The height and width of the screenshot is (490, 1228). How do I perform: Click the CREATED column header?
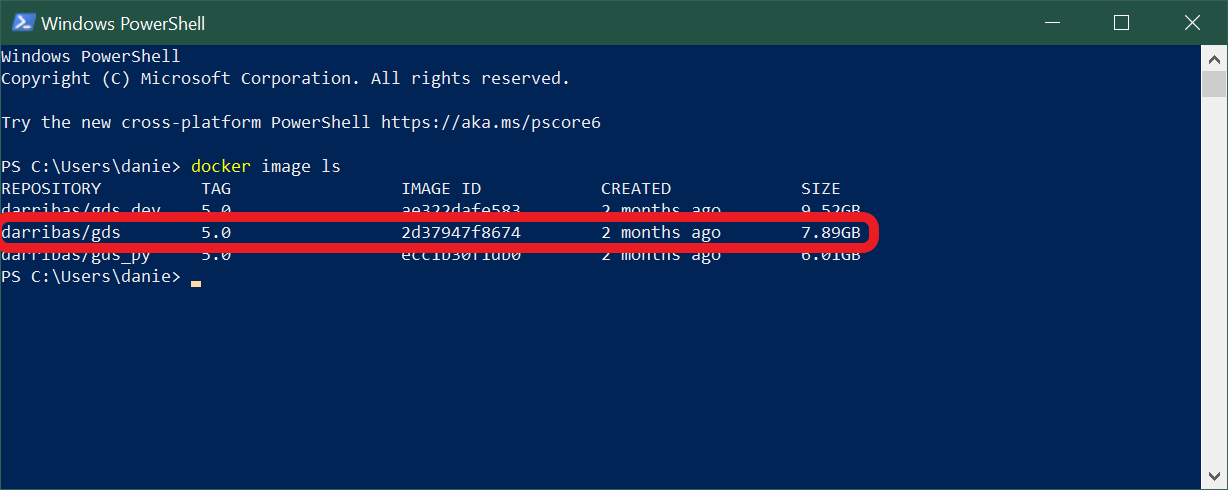pyautogui.click(x=636, y=188)
